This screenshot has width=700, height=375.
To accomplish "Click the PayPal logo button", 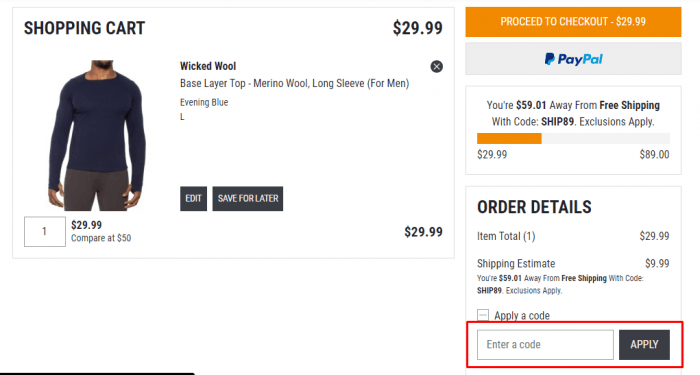I will [573, 58].
